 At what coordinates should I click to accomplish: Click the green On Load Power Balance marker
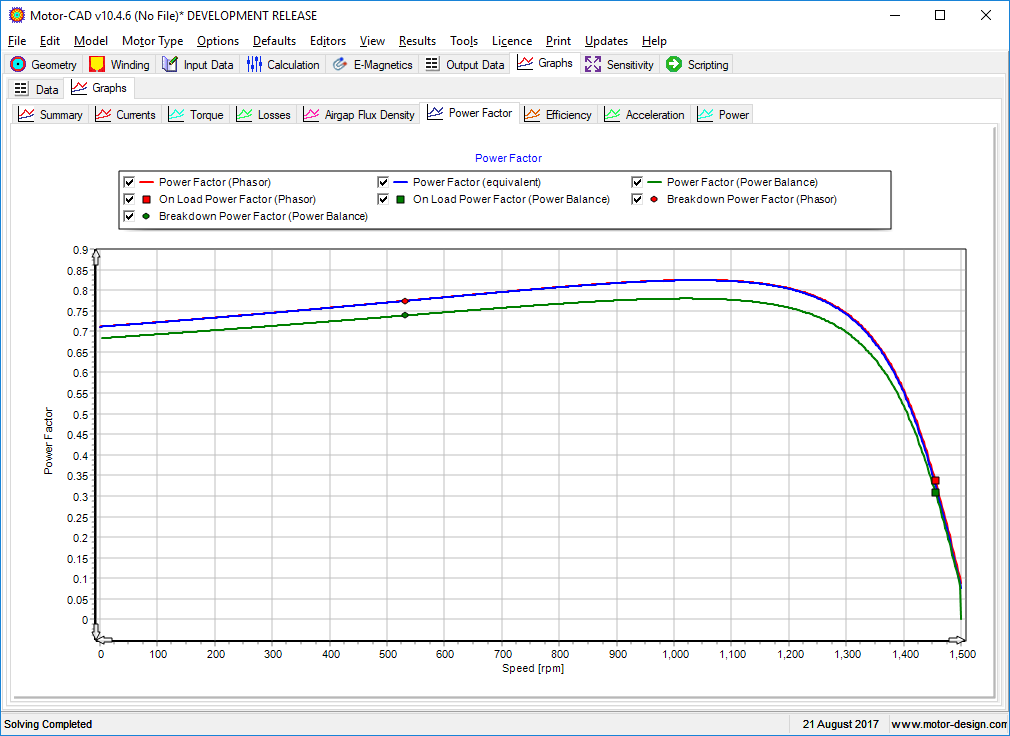click(x=935, y=493)
